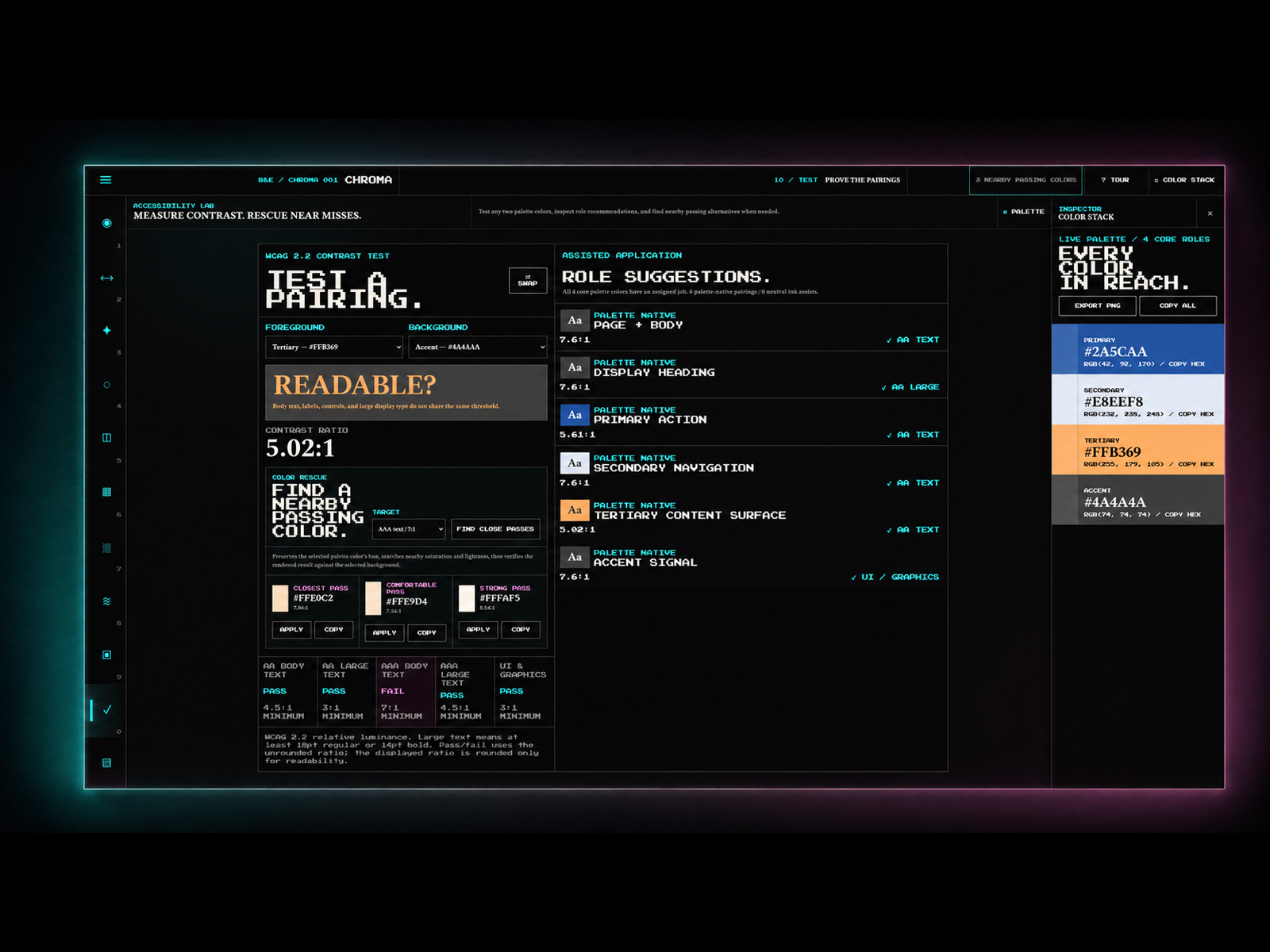Screen dimensions: 1270x952
Task: Click the Comfortable Pass color swatch
Action: [373, 598]
